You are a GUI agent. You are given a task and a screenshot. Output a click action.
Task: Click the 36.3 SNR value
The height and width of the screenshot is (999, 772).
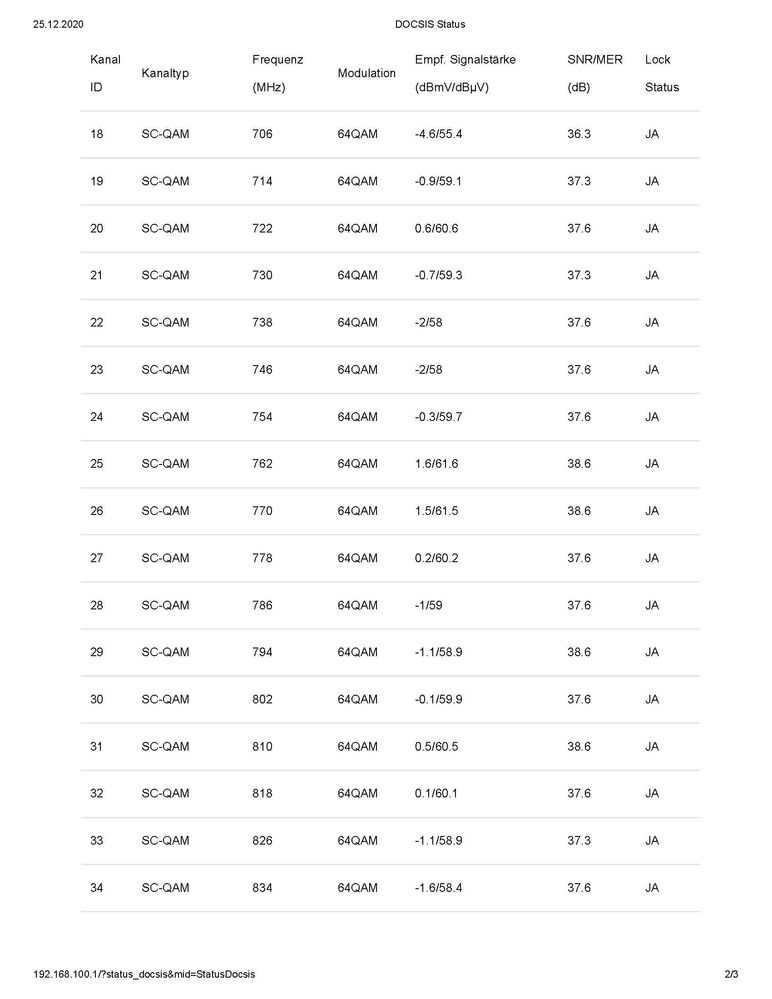click(x=579, y=134)
